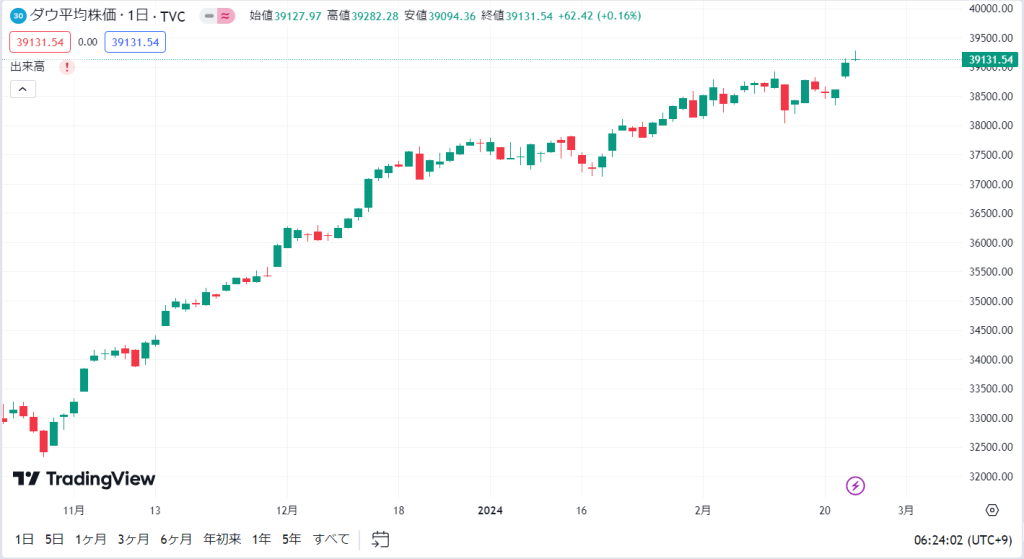This screenshot has width=1024, height=559.
Task: Switch range to 年初来
Action: tap(222, 539)
